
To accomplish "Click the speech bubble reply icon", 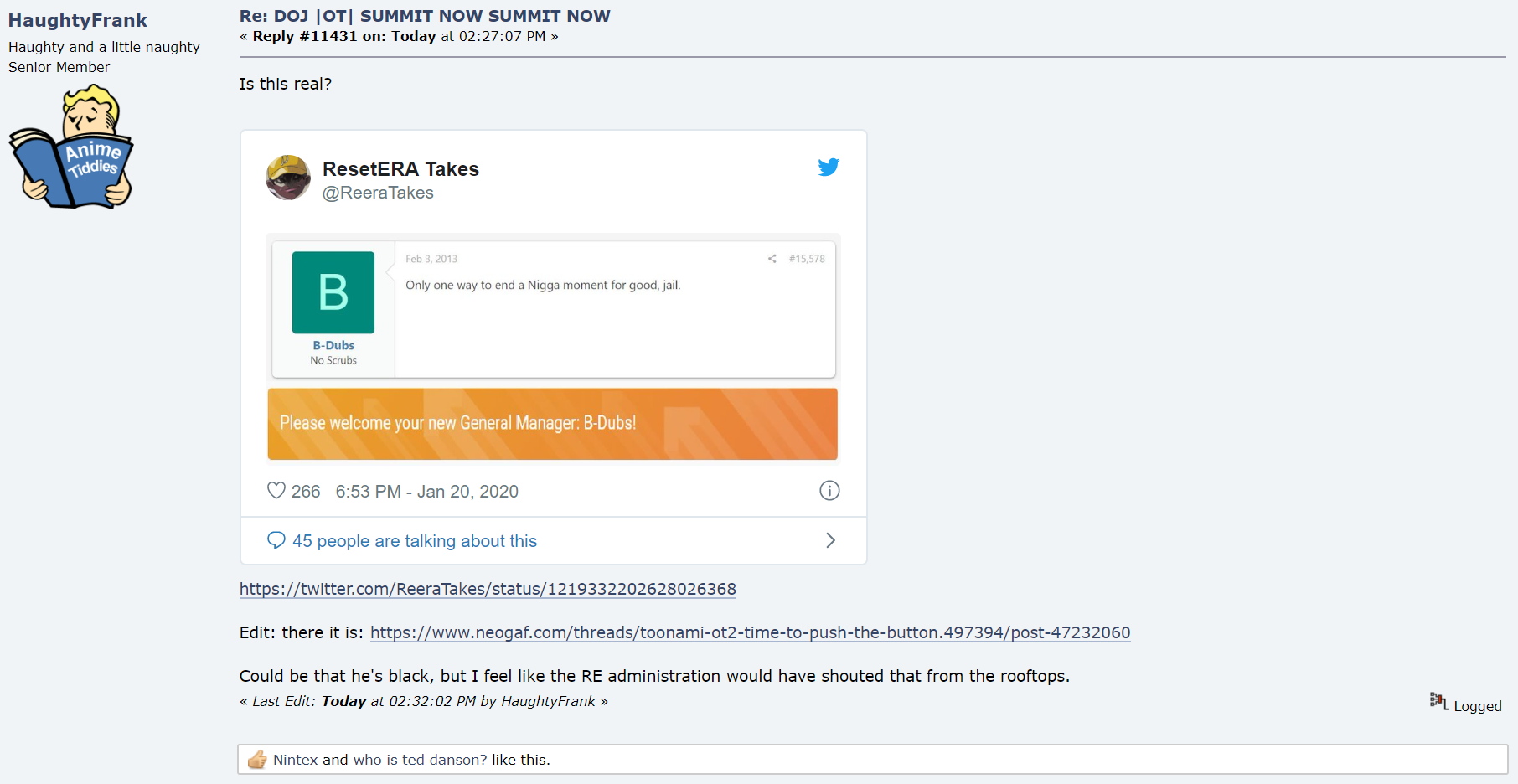I will [276, 540].
